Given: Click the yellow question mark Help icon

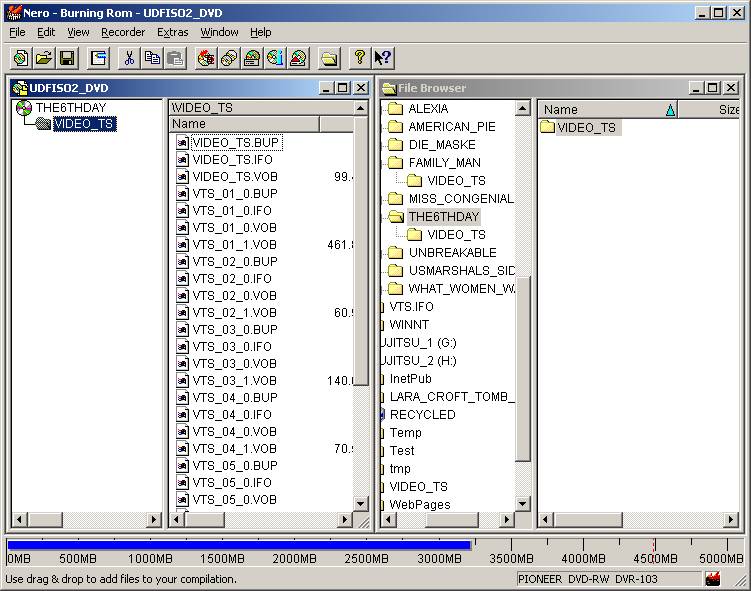Looking at the screenshot, I should pos(360,58).
